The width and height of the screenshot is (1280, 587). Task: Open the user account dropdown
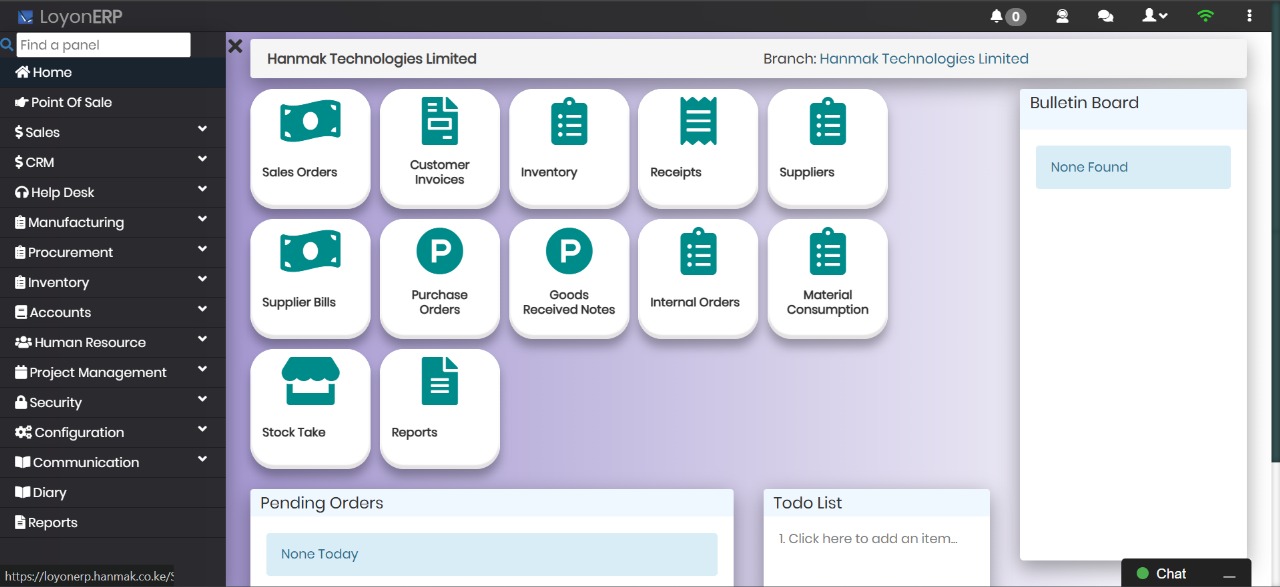click(1155, 16)
